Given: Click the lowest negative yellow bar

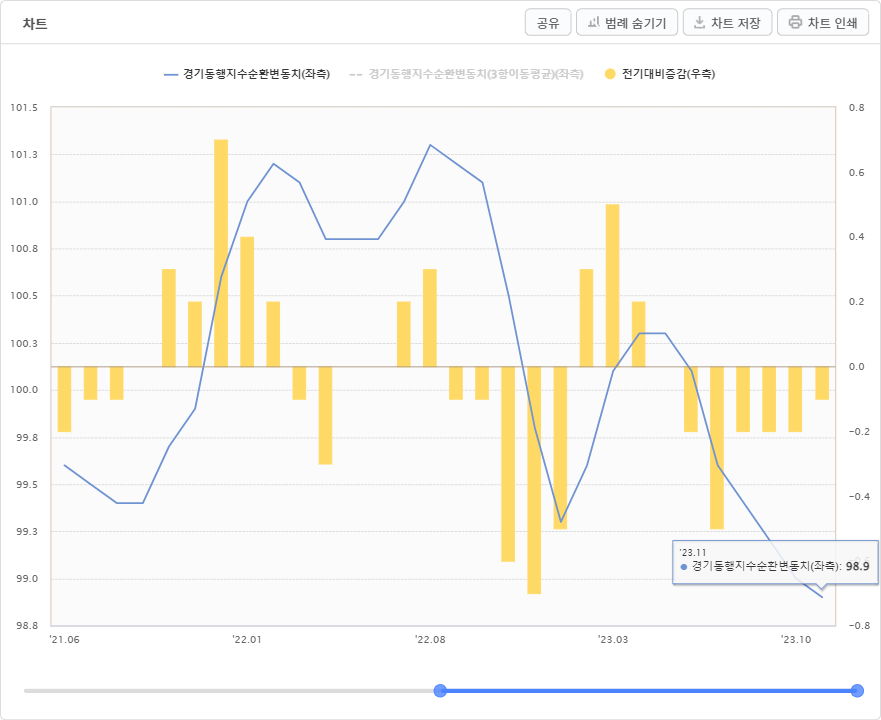Looking at the screenshot, I should pyautogui.click(x=534, y=480).
